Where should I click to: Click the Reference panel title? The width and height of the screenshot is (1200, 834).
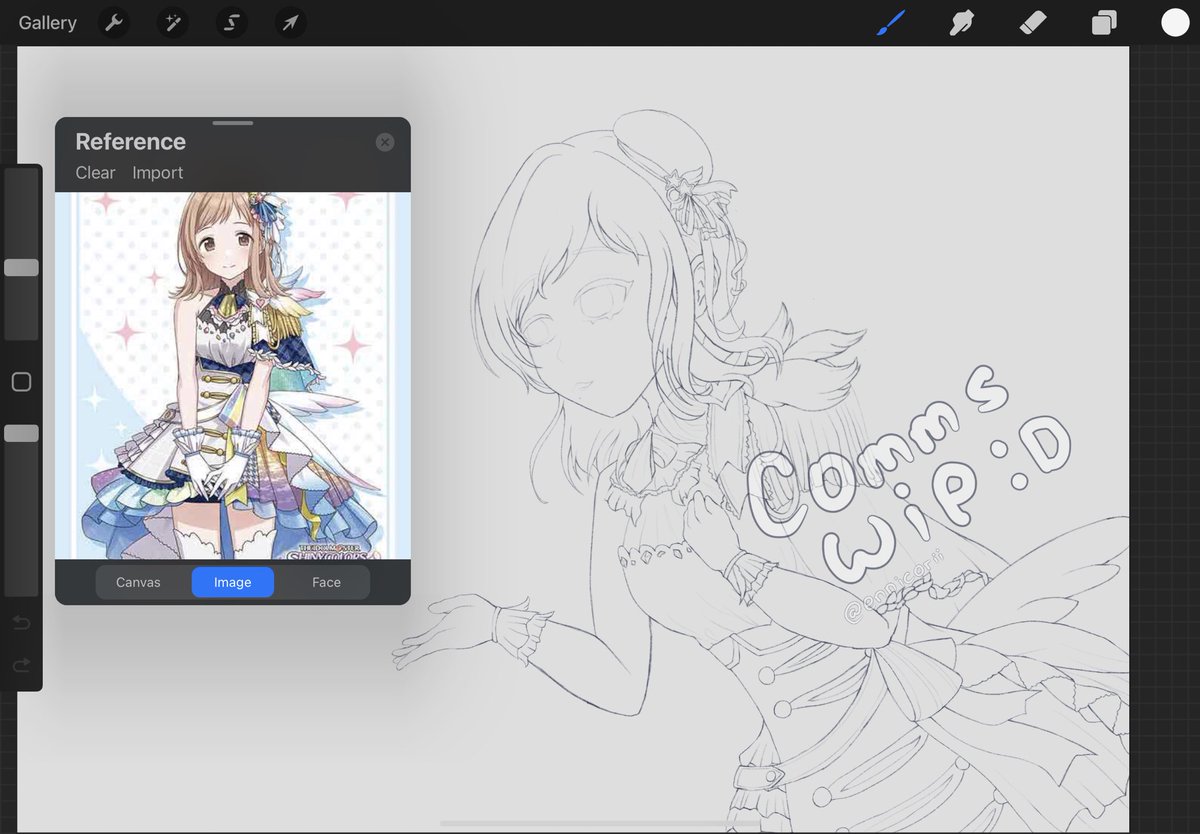(130, 142)
